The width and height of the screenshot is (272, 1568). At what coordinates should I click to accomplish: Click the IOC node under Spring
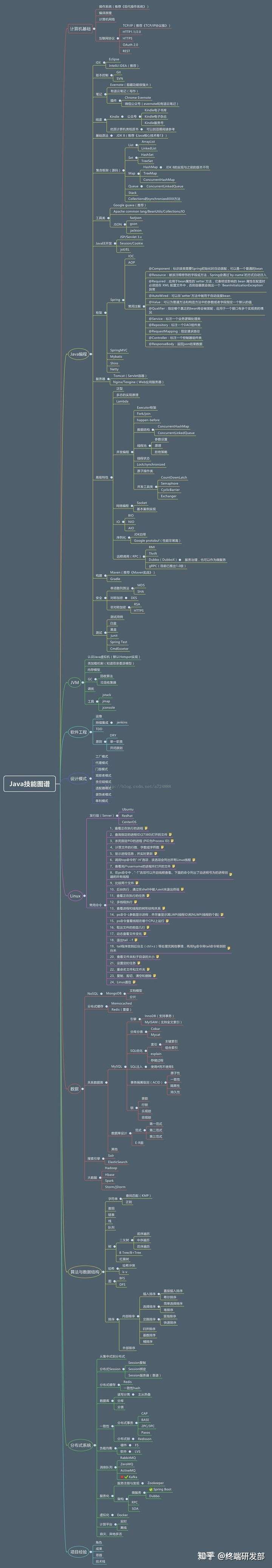click(x=131, y=256)
